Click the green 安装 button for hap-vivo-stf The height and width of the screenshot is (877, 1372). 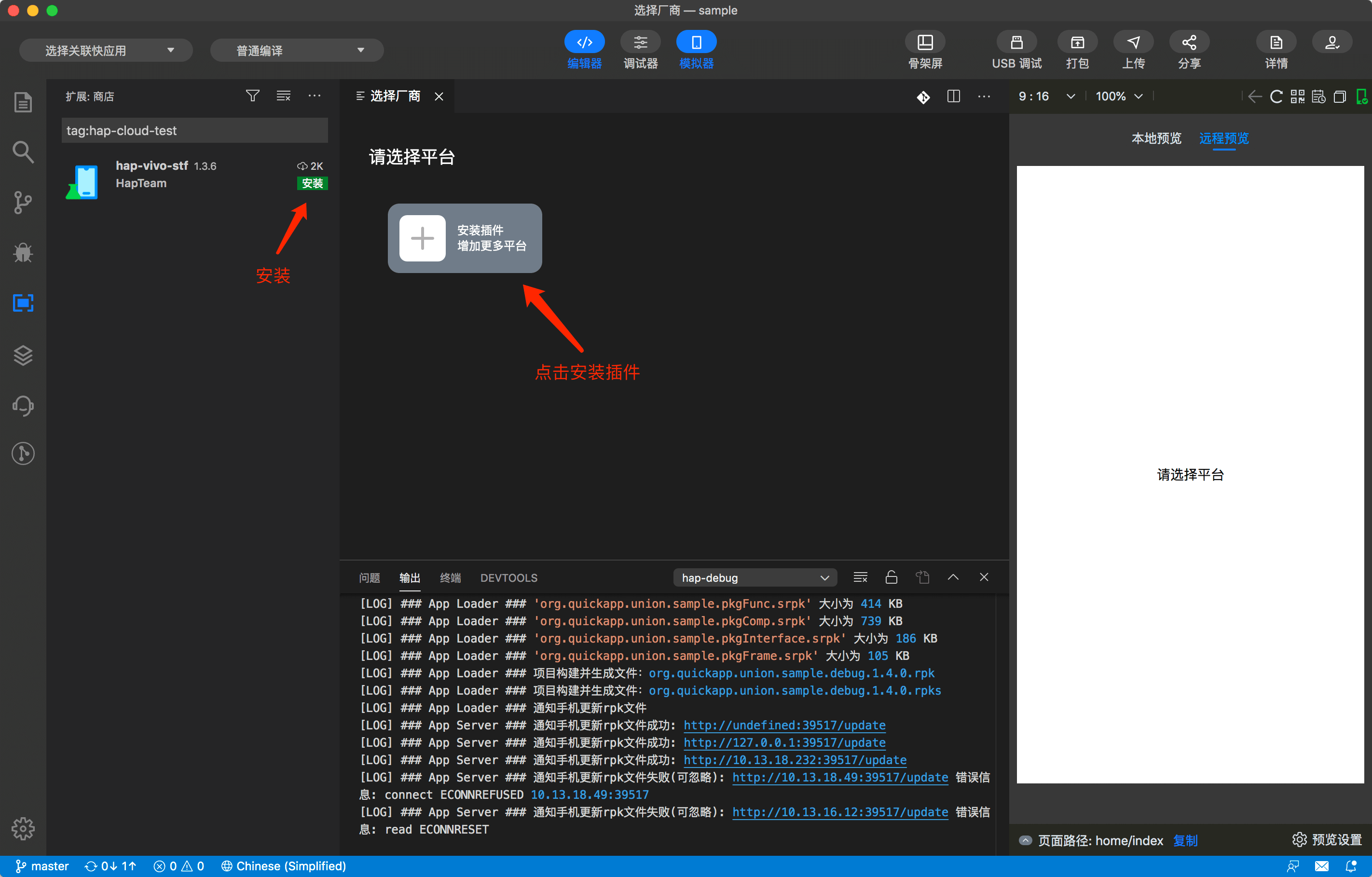(x=312, y=183)
